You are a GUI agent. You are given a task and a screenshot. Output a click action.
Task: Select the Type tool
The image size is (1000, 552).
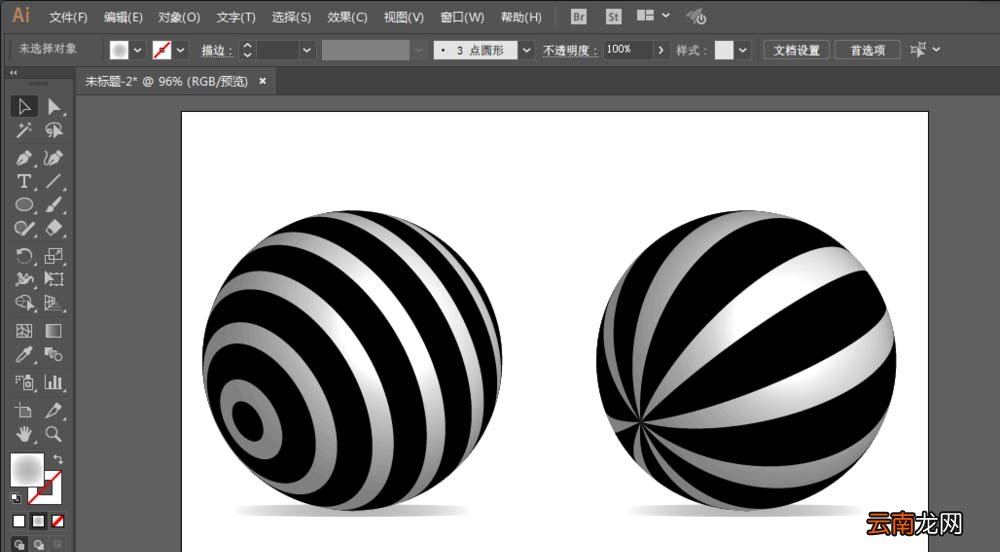coord(24,182)
